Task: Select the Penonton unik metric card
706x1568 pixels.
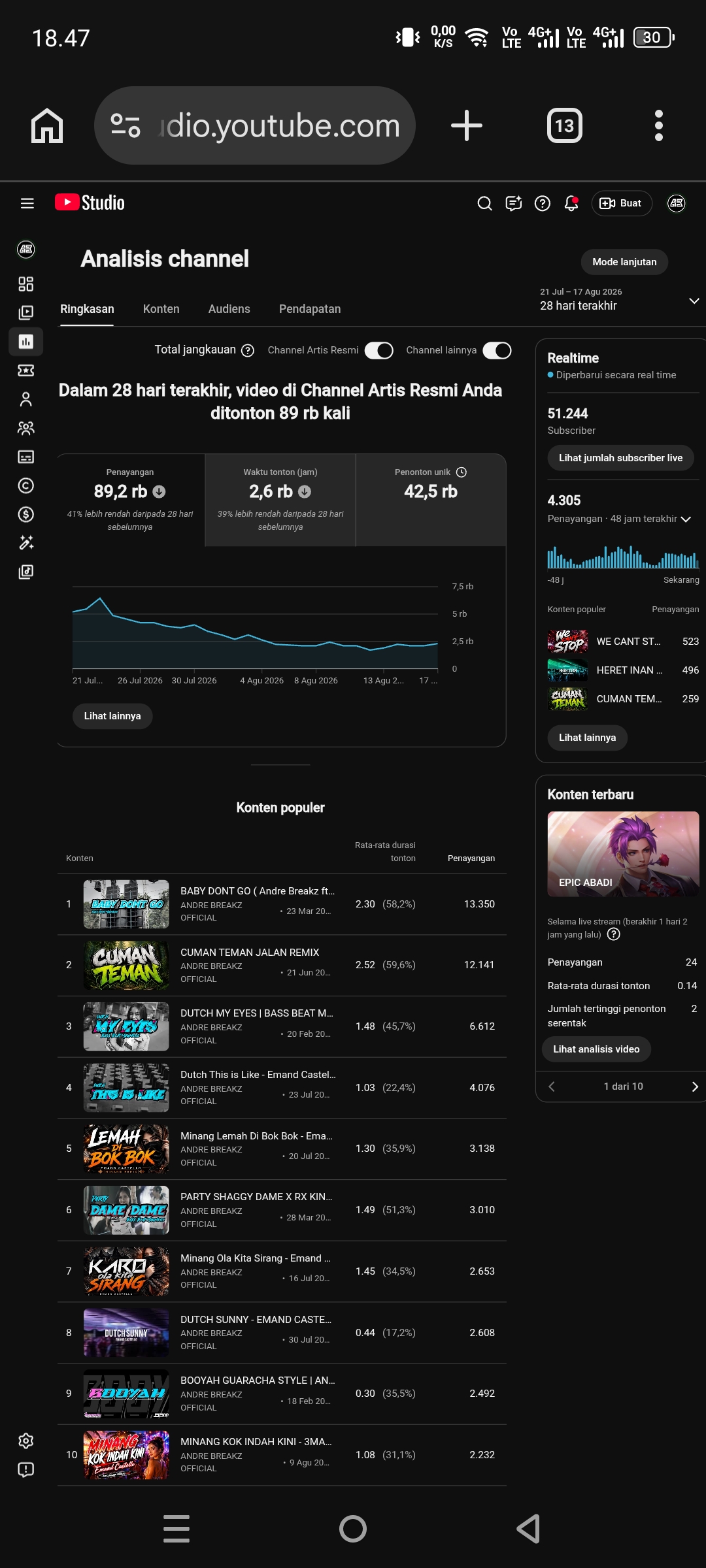Action: coord(431,500)
